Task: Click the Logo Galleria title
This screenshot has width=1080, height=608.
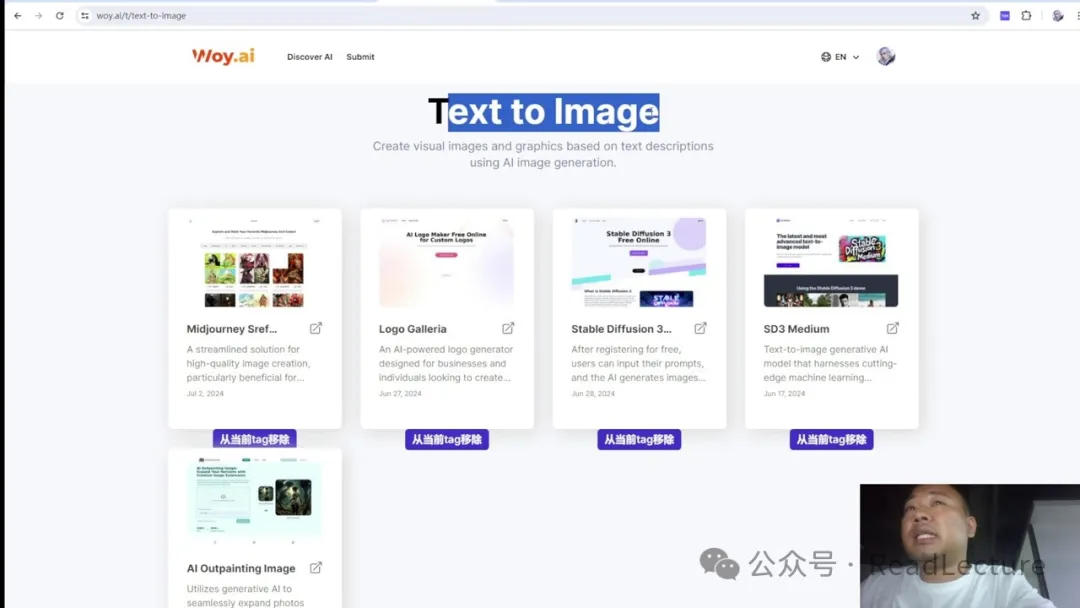Action: pos(413,329)
